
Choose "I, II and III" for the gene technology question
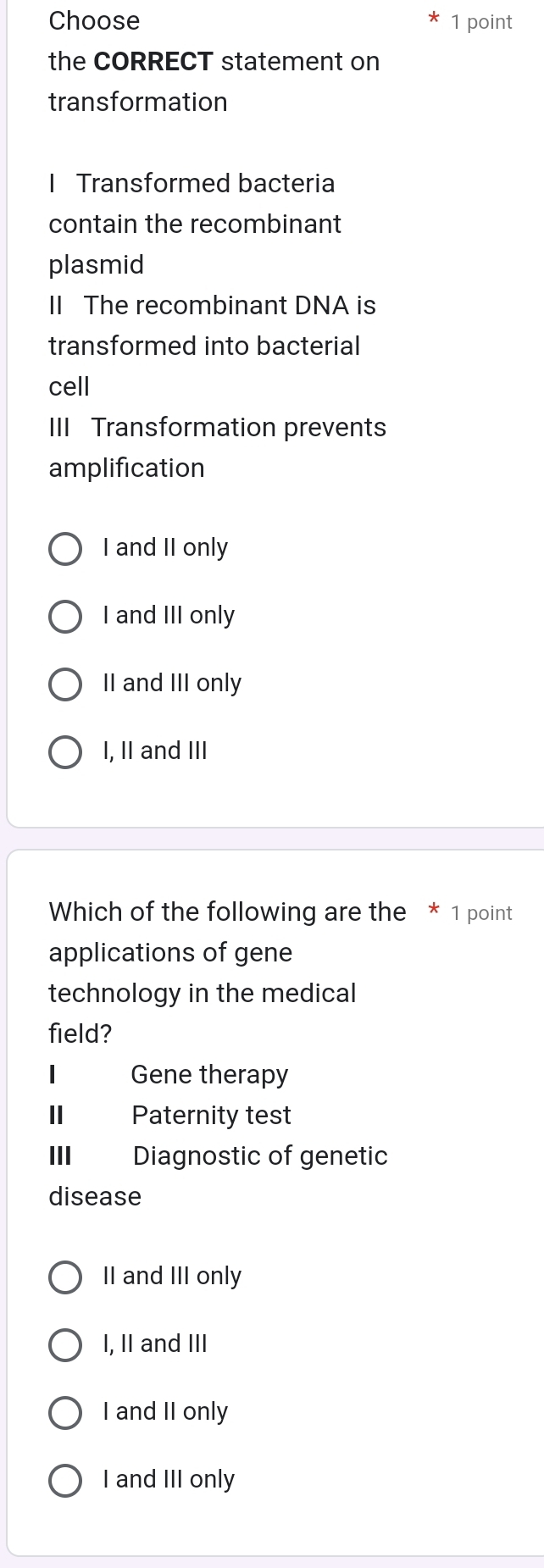point(65,1345)
